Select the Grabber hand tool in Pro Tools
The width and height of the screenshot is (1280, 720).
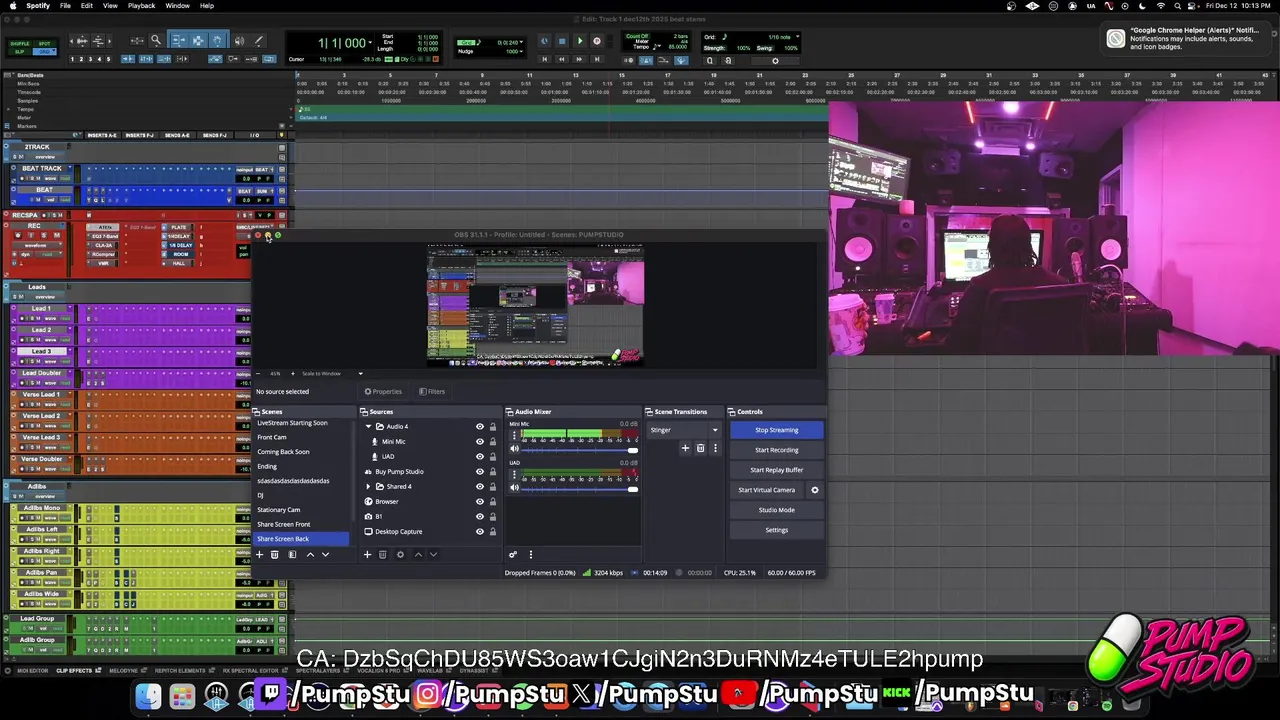pyautogui.click(x=219, y=40)
